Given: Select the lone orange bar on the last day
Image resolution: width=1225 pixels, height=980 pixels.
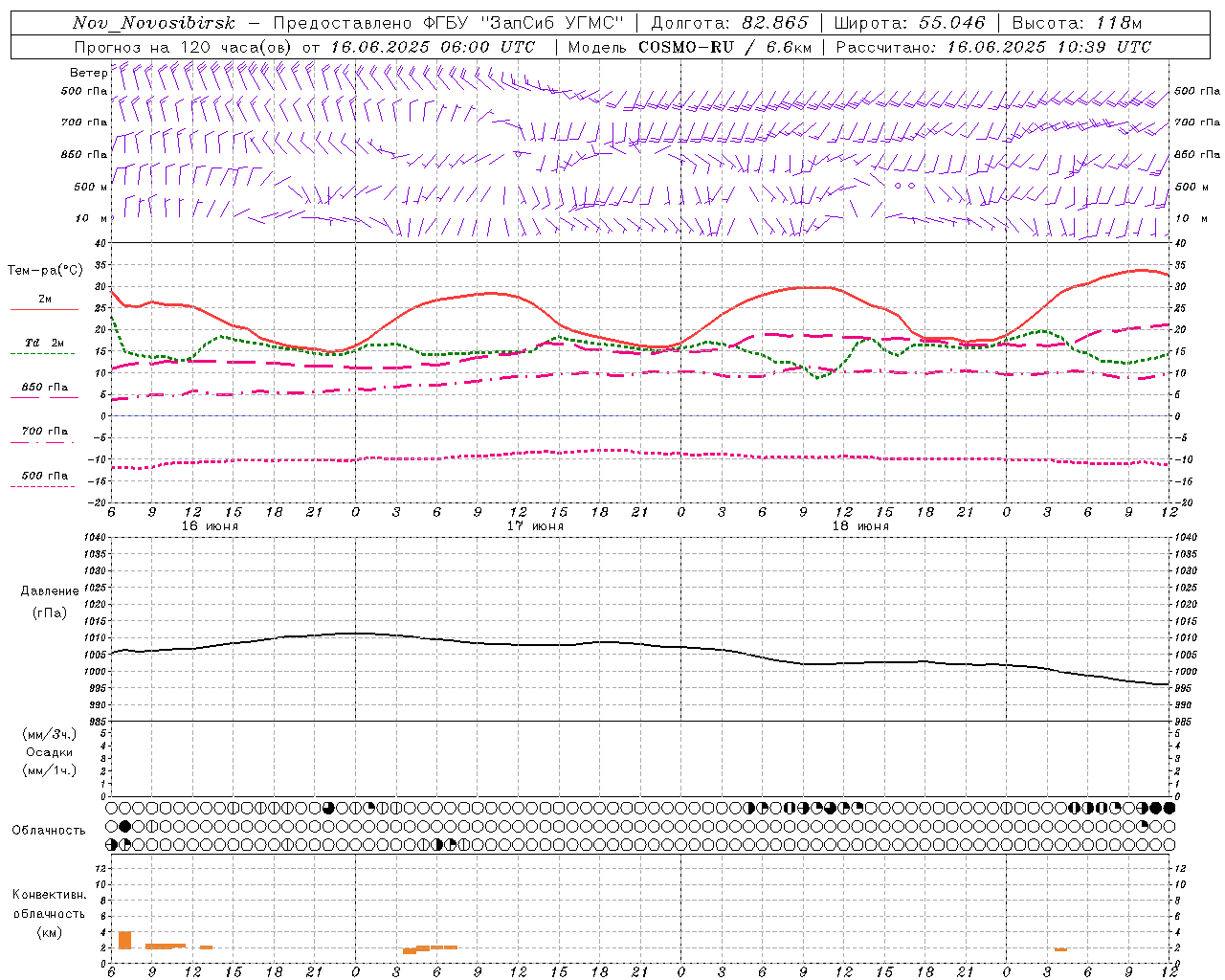Looking at the screenshot, I should coord(1060,949).
